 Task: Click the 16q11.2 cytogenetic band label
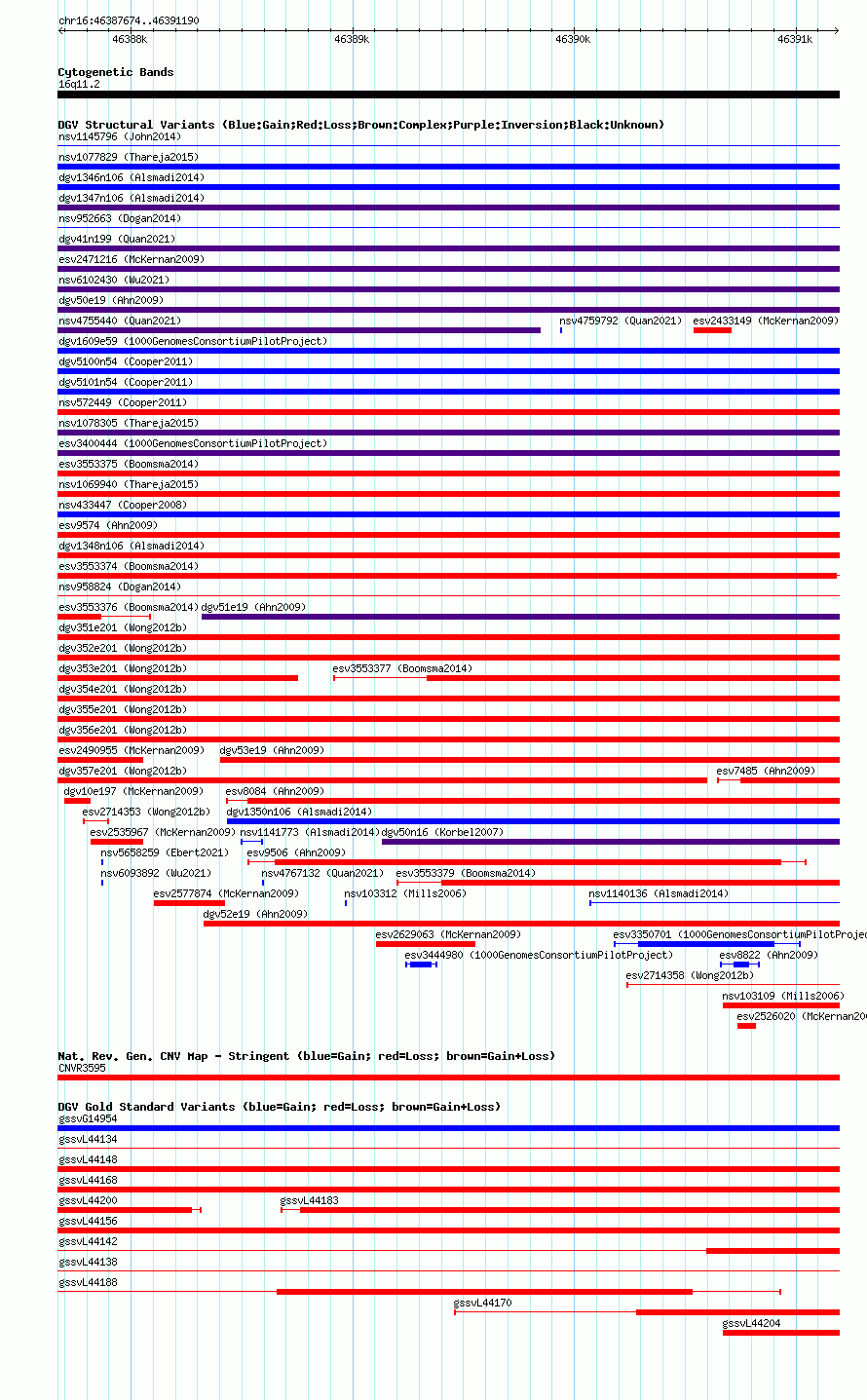79,84
